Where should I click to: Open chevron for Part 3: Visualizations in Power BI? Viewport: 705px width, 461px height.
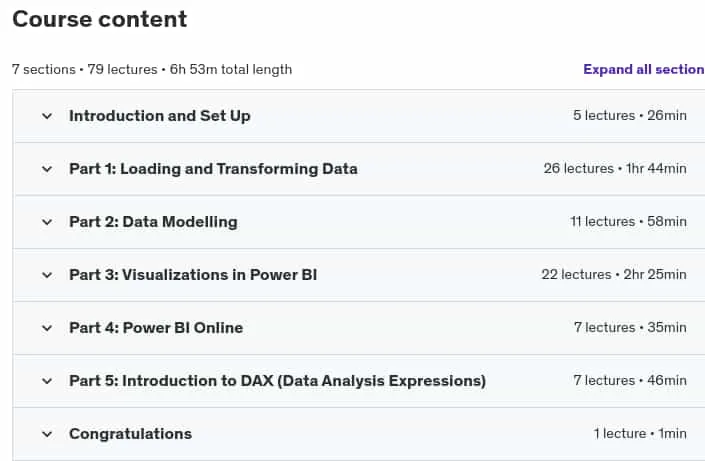[x=47, y=275]
